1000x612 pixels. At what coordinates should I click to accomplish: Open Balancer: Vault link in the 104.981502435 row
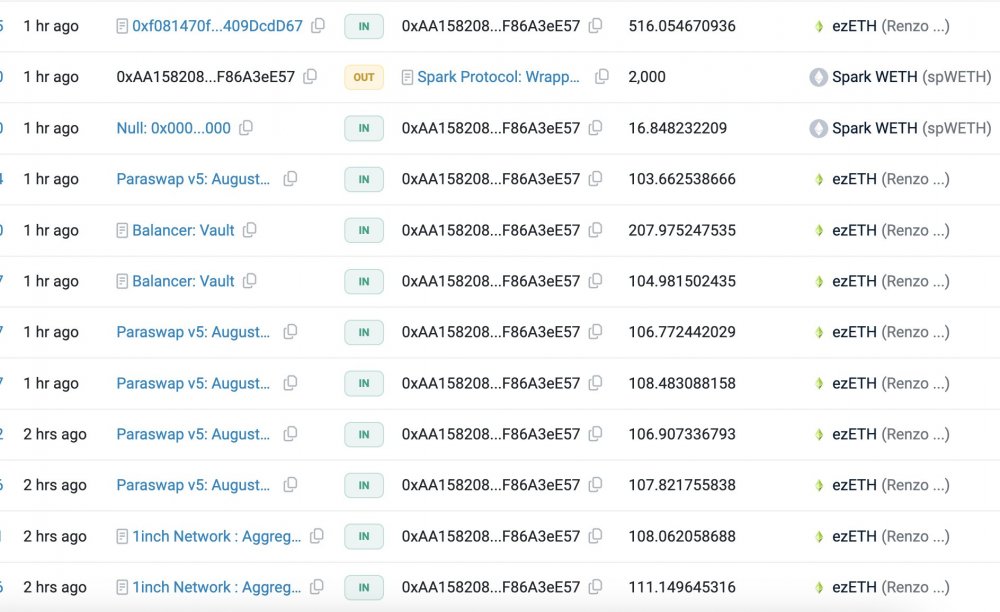point(183,280)
